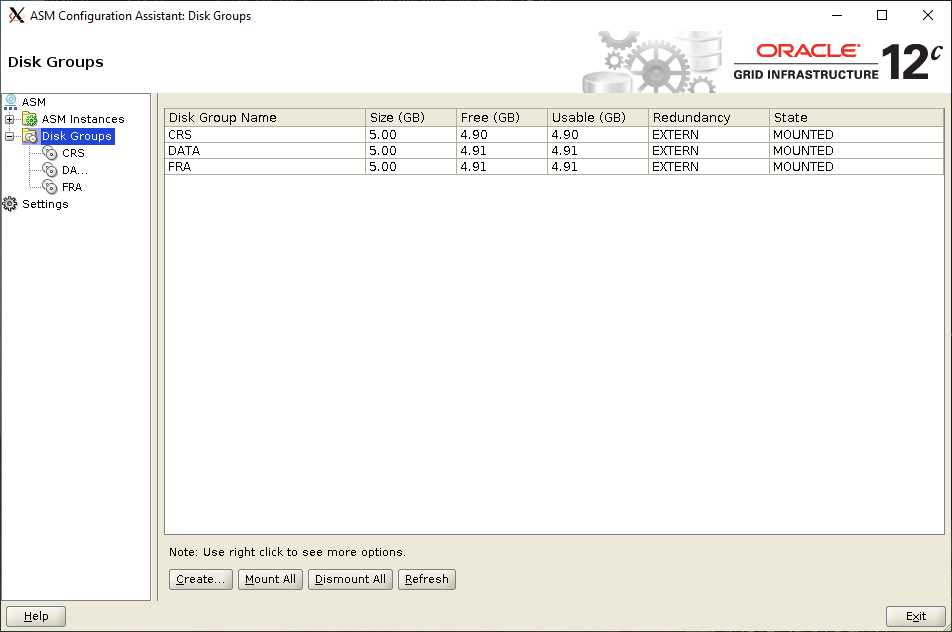Viewport: 952px width, 632px height.
Task: Expand the ASM Instances tree node
Action: pyautogui.click(x=10, y=120)
